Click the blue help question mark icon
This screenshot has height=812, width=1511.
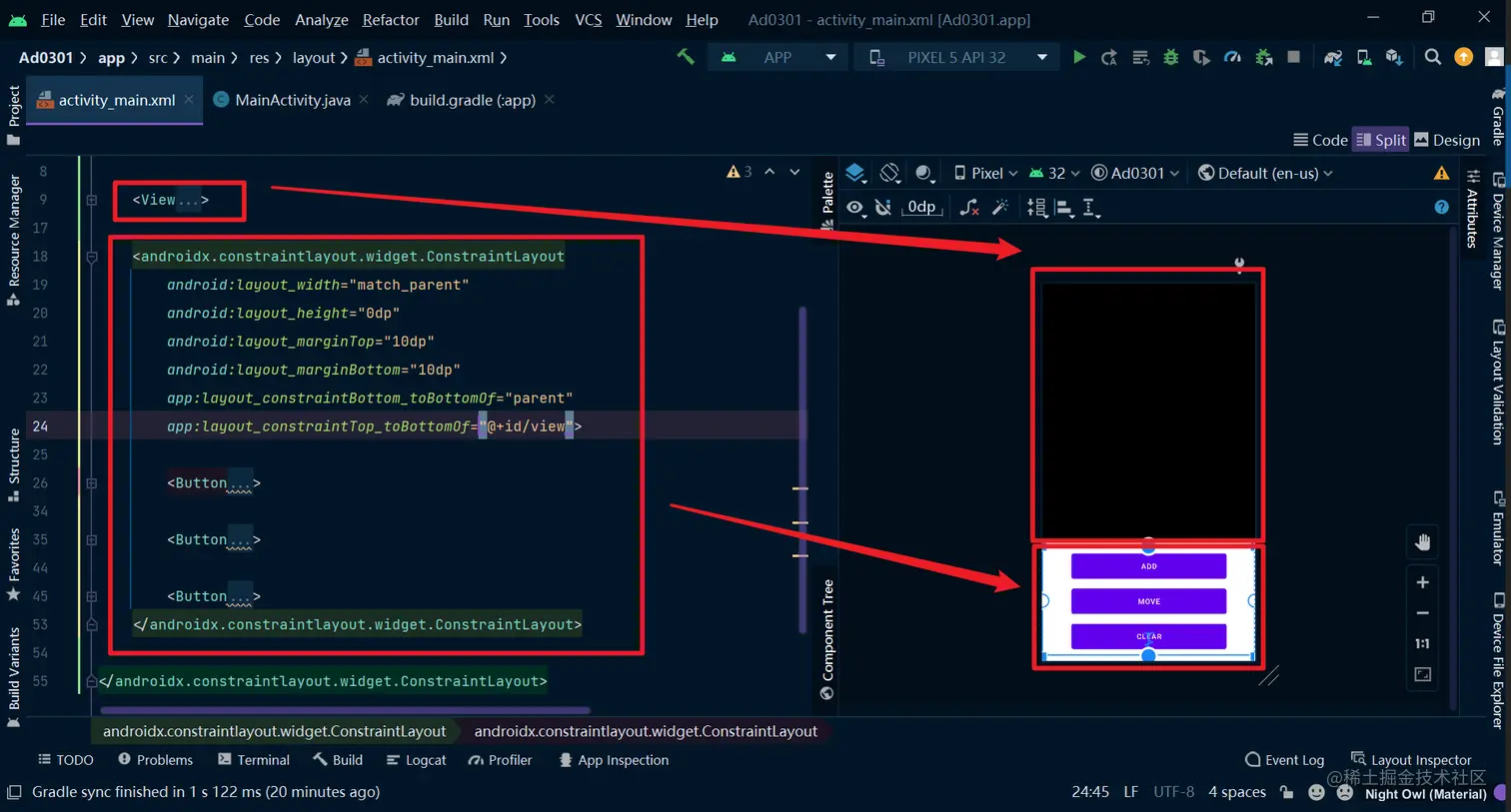1441,207
